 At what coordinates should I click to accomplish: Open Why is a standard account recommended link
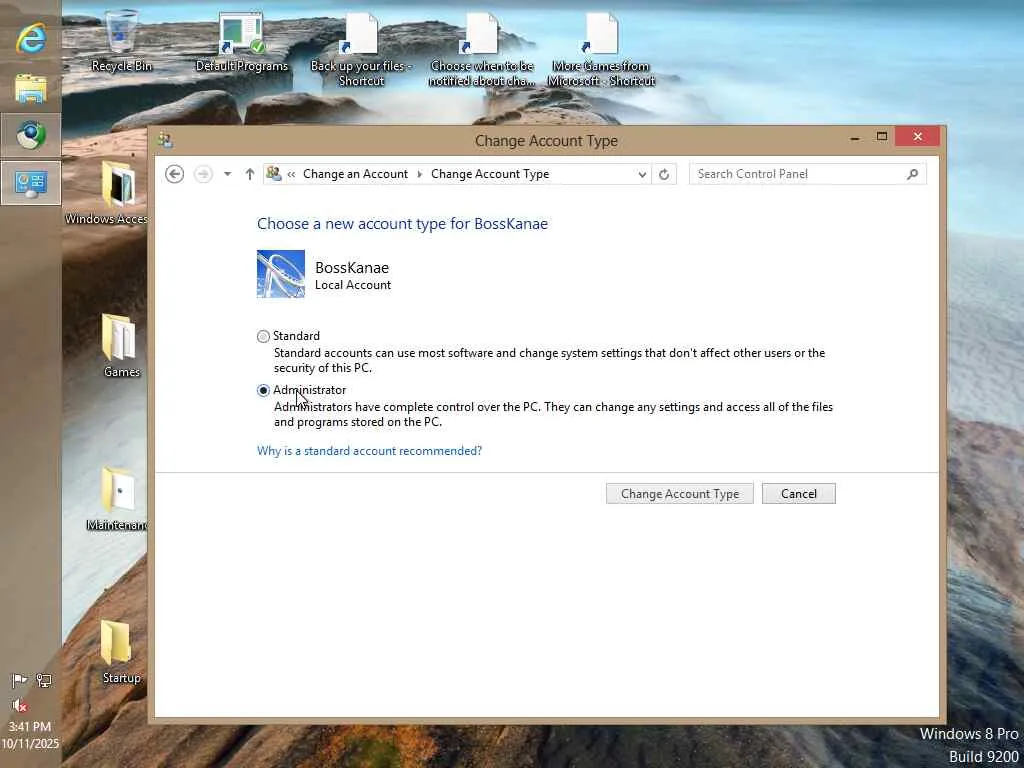pos(370,451)
